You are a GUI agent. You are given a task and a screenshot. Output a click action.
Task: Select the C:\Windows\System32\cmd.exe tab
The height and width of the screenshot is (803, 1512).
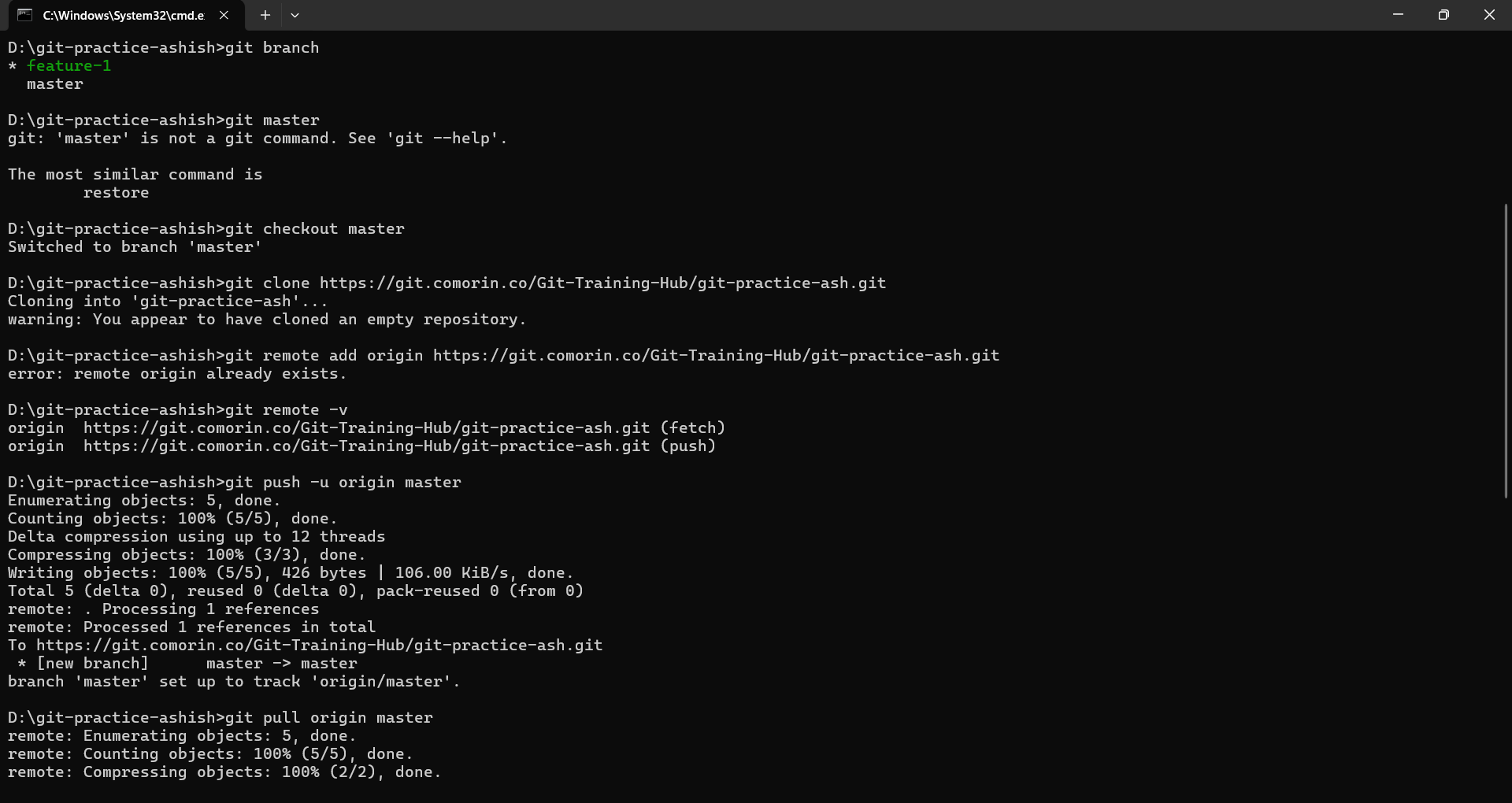pos(123,15)
